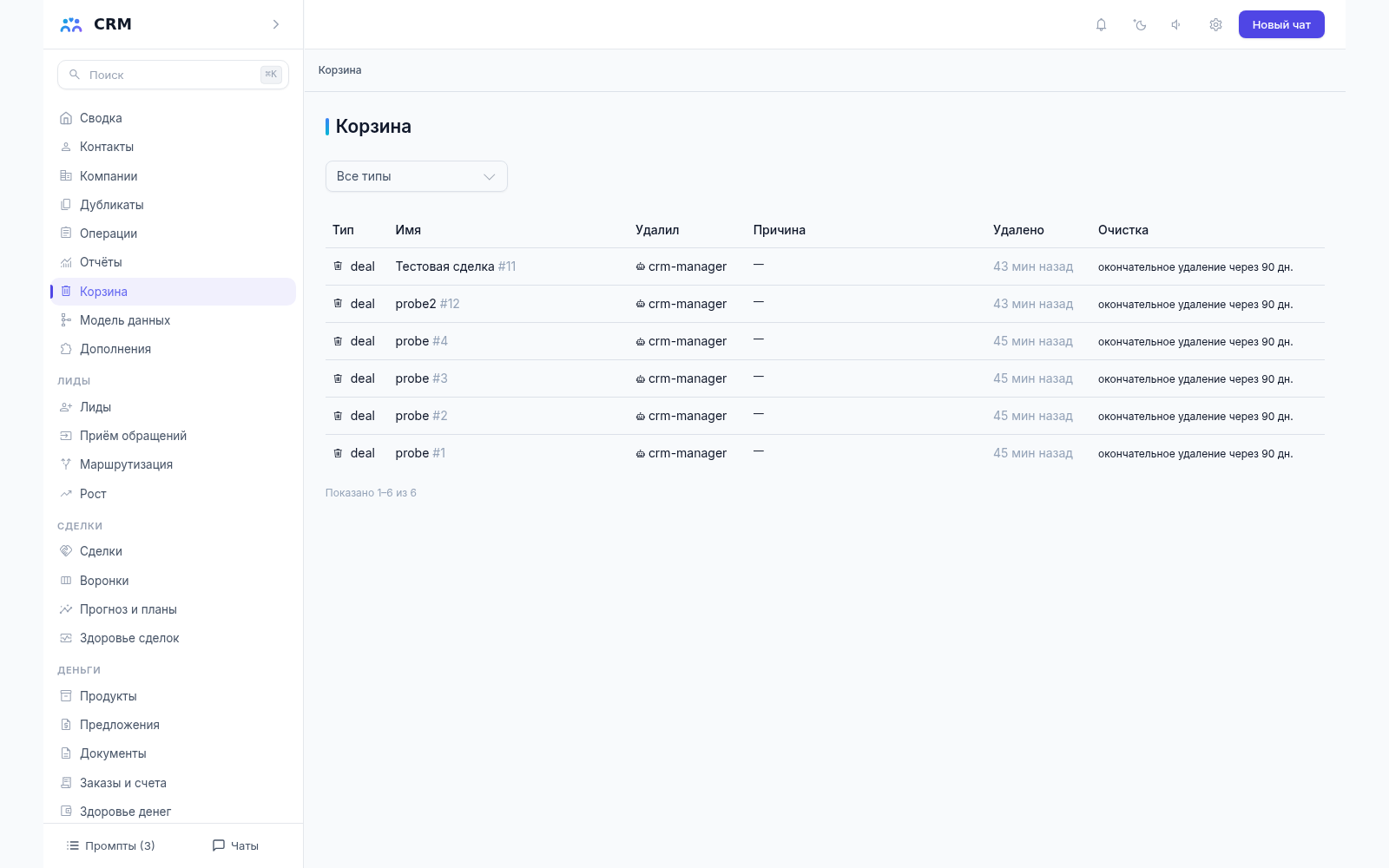Click probe #4 row name
Screen dimensions: 1389x868
422,341
